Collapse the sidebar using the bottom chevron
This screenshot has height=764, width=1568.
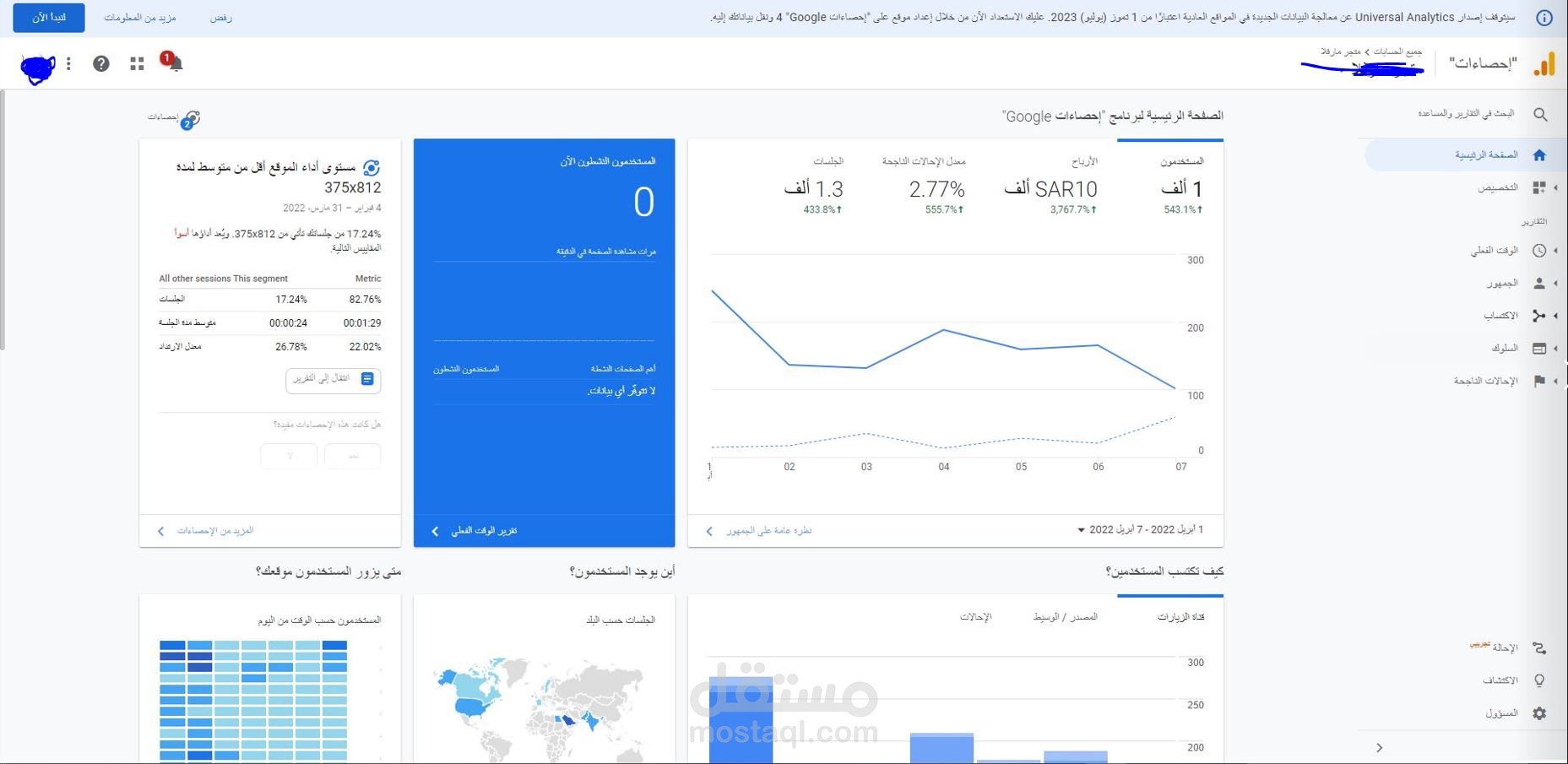[1379, 747]
